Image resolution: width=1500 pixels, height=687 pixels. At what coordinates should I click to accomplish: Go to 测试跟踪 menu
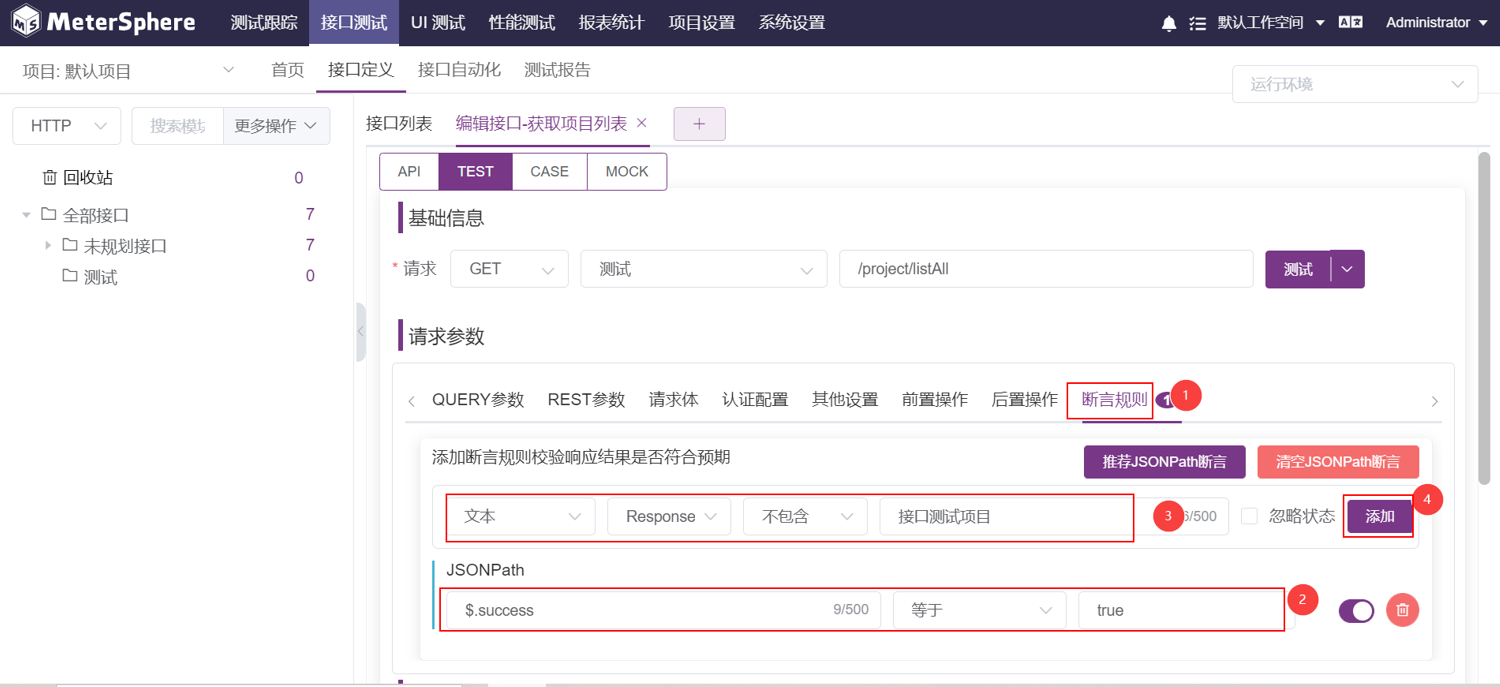264,23
